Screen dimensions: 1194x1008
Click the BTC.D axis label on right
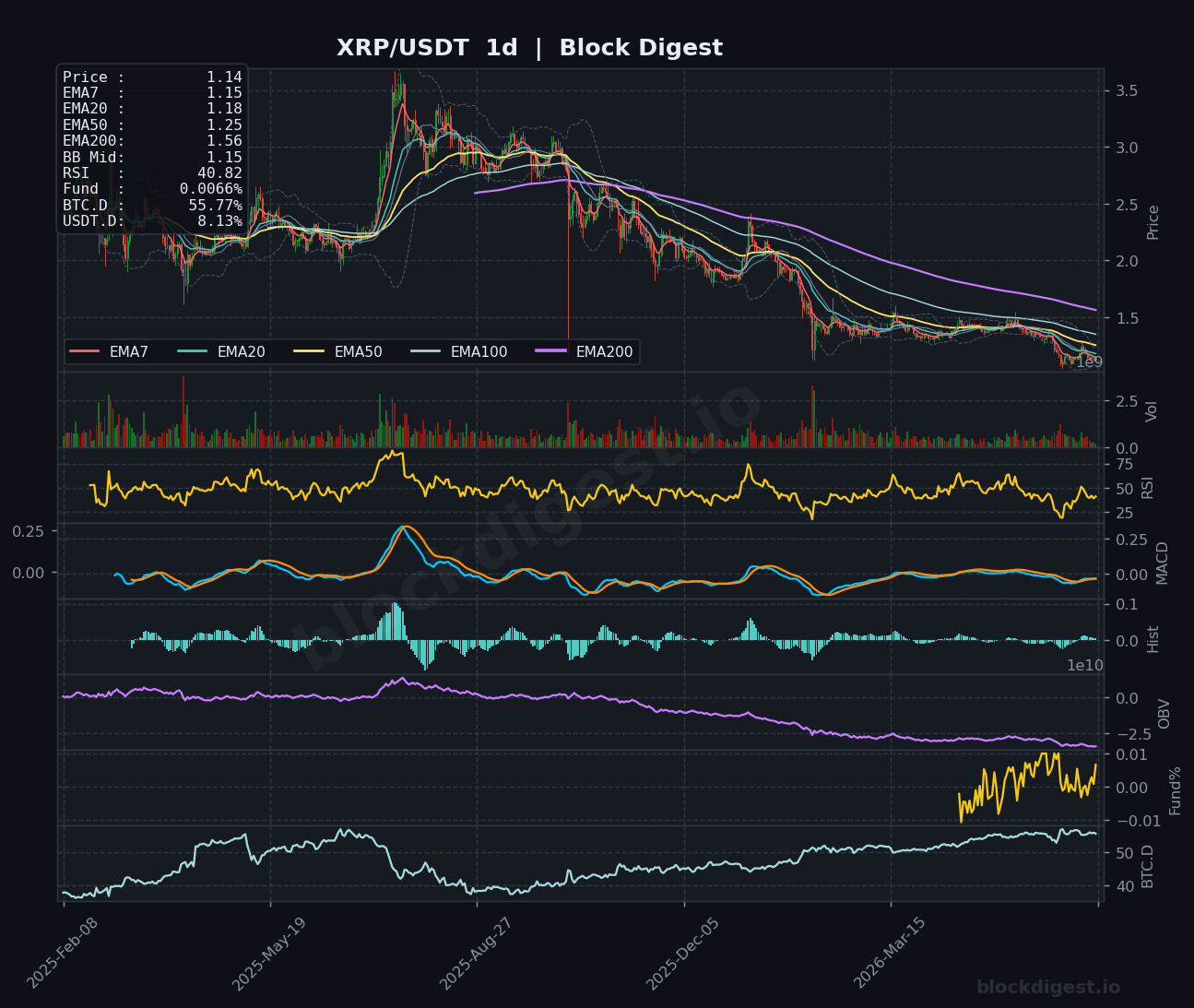pos(1148,865)
